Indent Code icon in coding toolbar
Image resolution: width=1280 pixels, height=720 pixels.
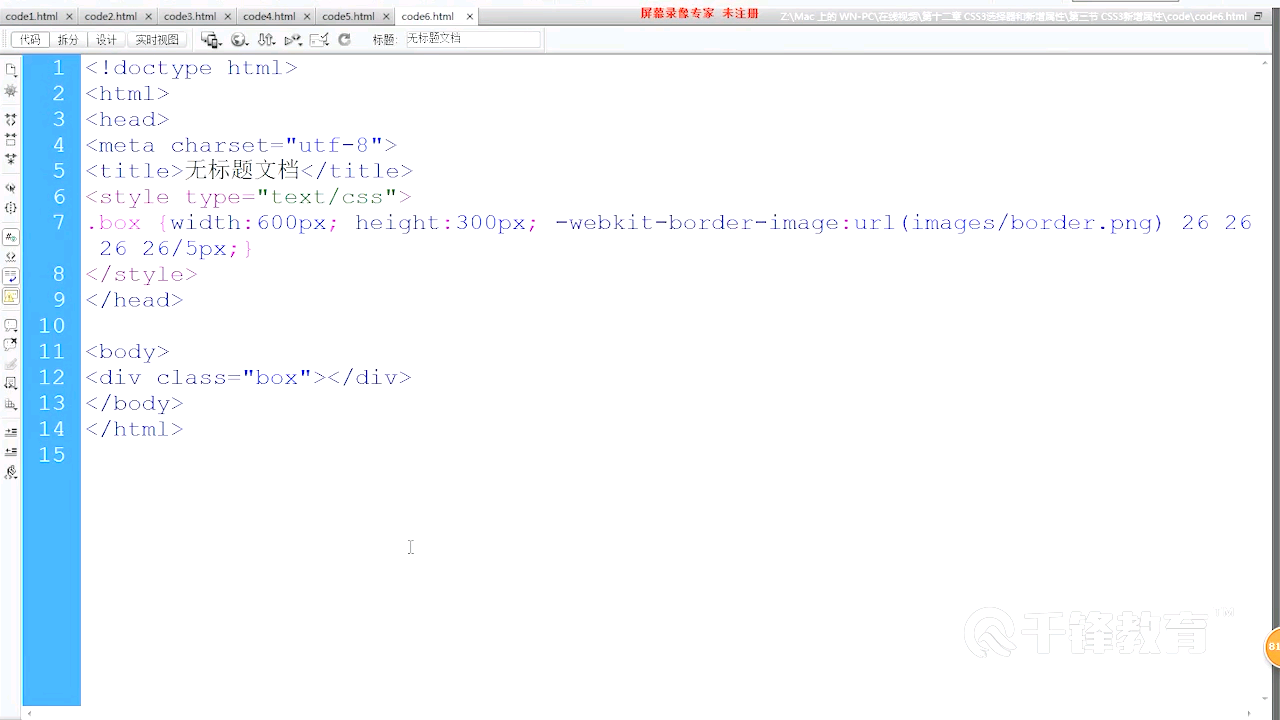pos(11,432)
